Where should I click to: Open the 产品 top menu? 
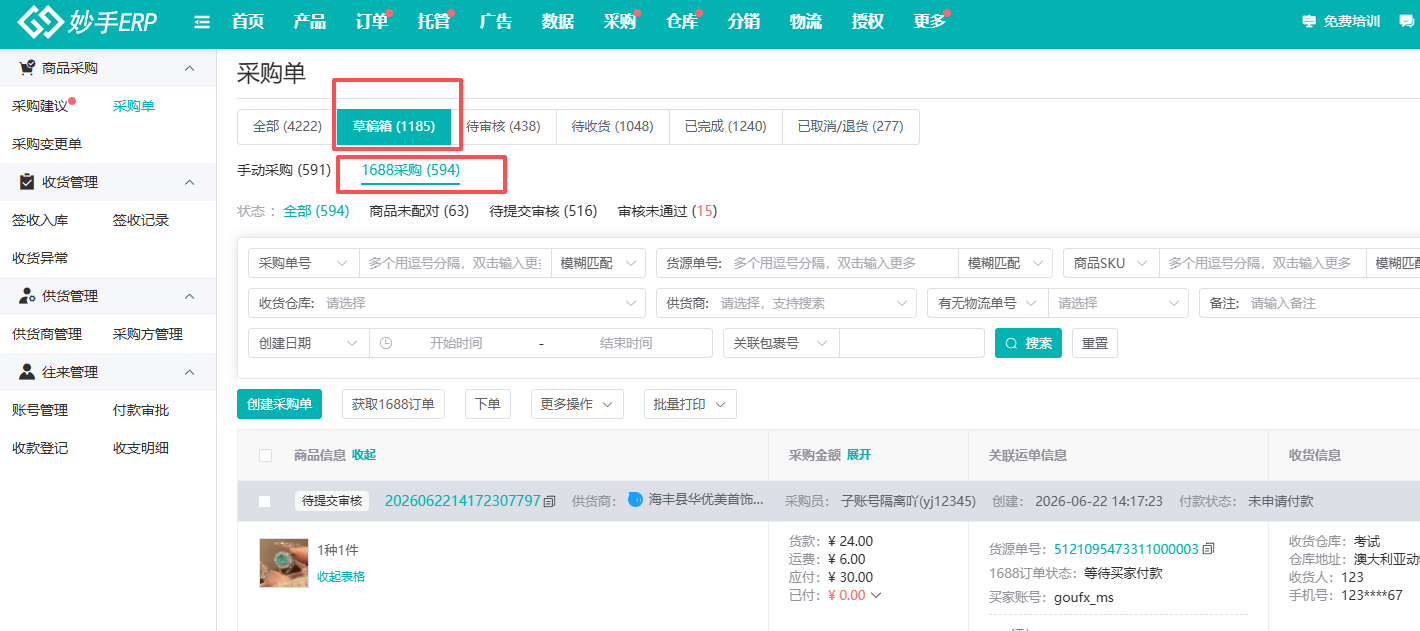click(x=310, y=22)
